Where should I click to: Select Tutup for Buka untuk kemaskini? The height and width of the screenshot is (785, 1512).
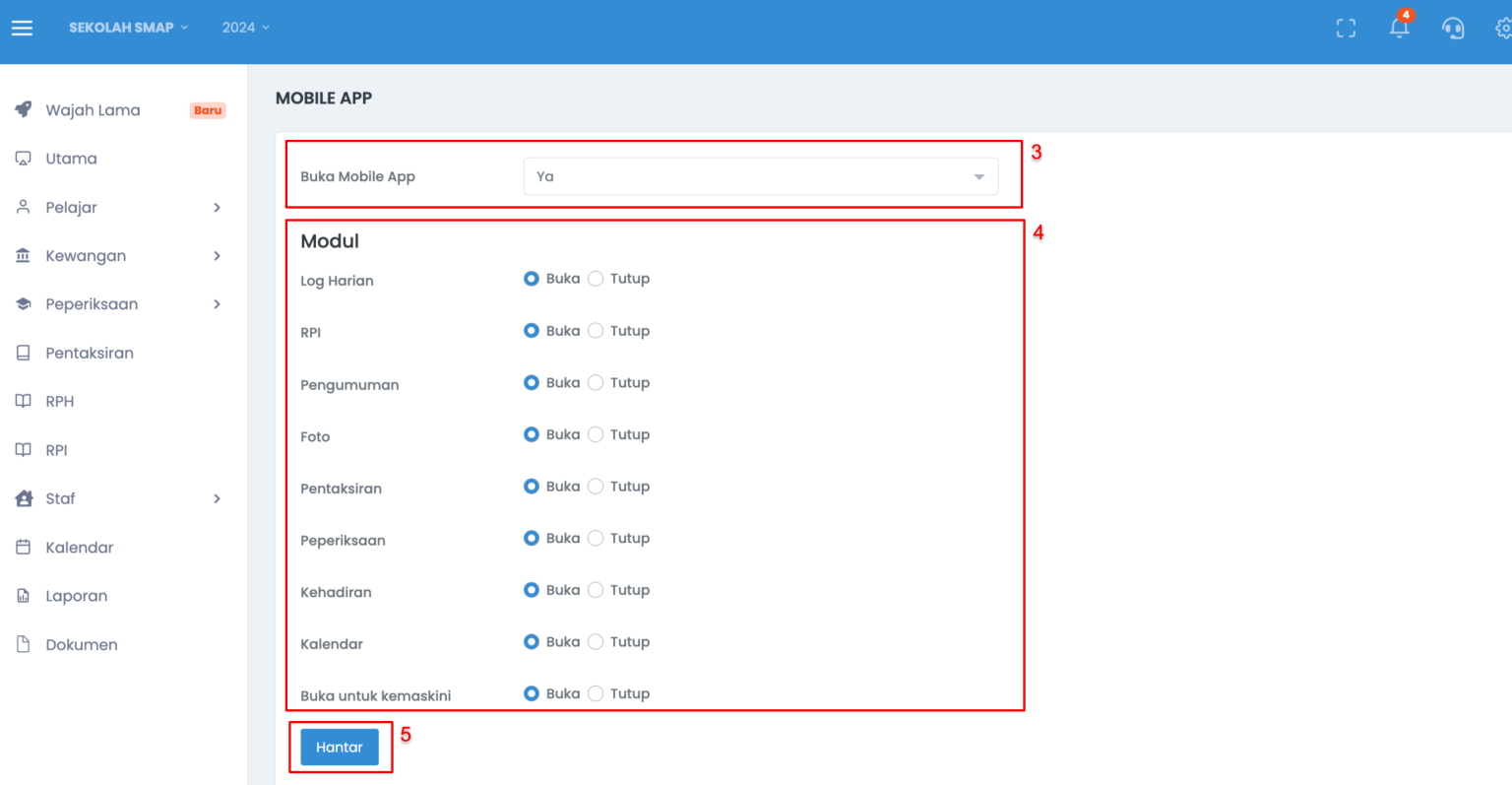(596, 693)
